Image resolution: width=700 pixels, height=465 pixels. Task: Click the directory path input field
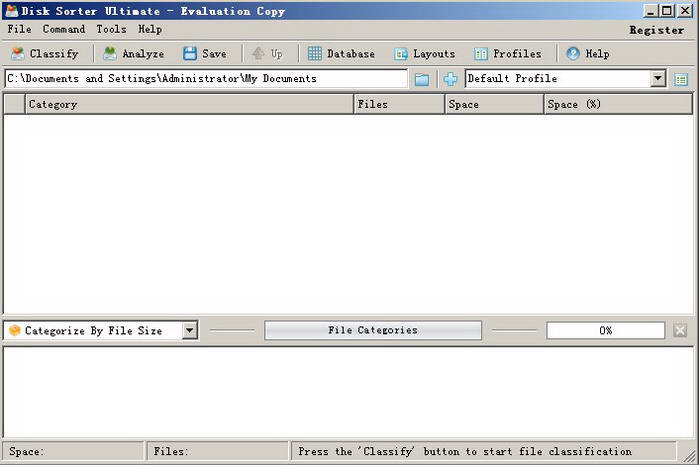click(x=206, y=79)
